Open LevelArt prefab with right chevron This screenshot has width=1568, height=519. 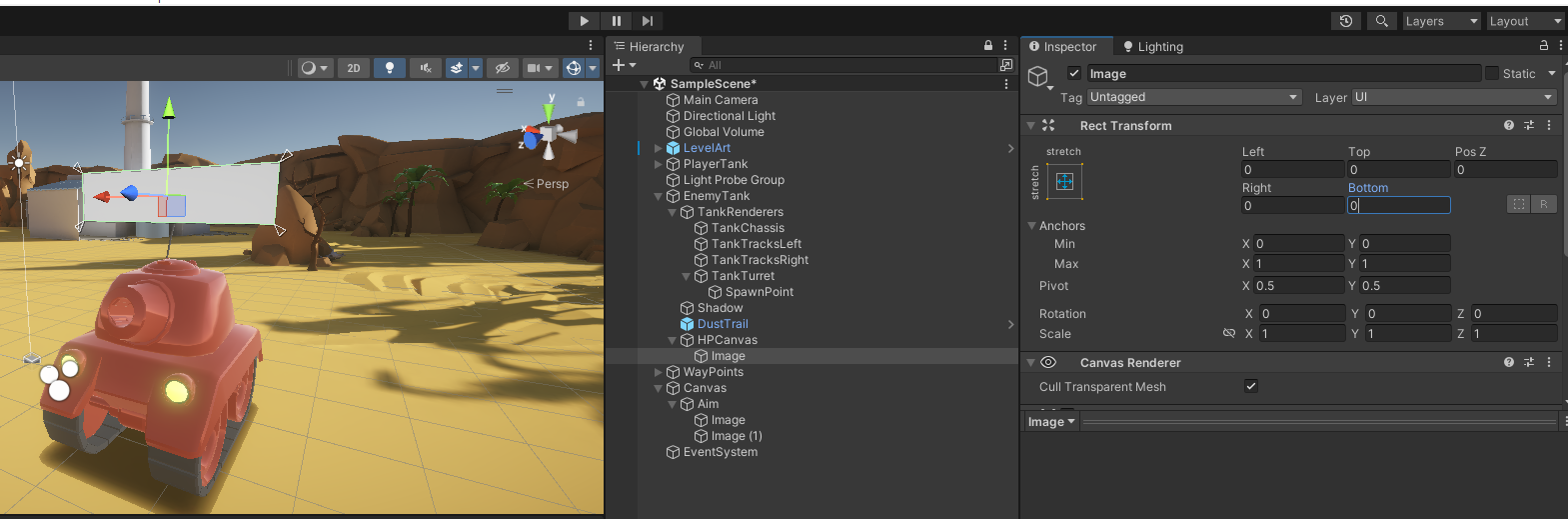pyautogui.click(x=1010, y=148)
